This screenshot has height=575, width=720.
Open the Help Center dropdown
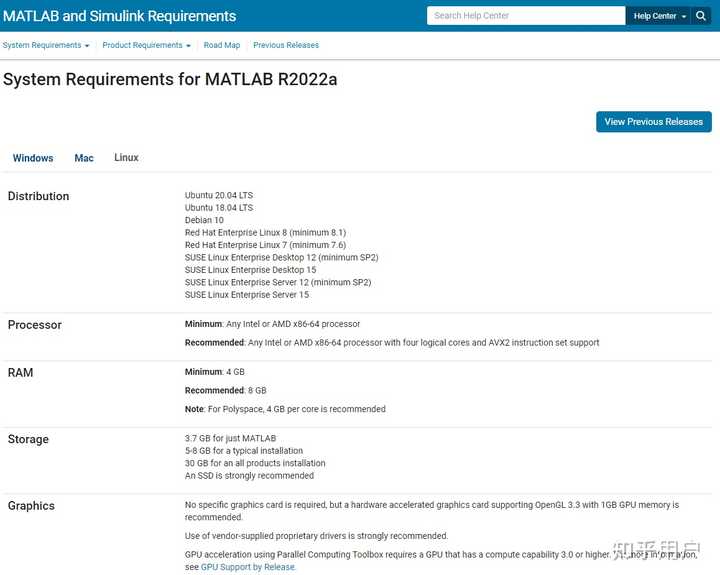tap(659, 16)
